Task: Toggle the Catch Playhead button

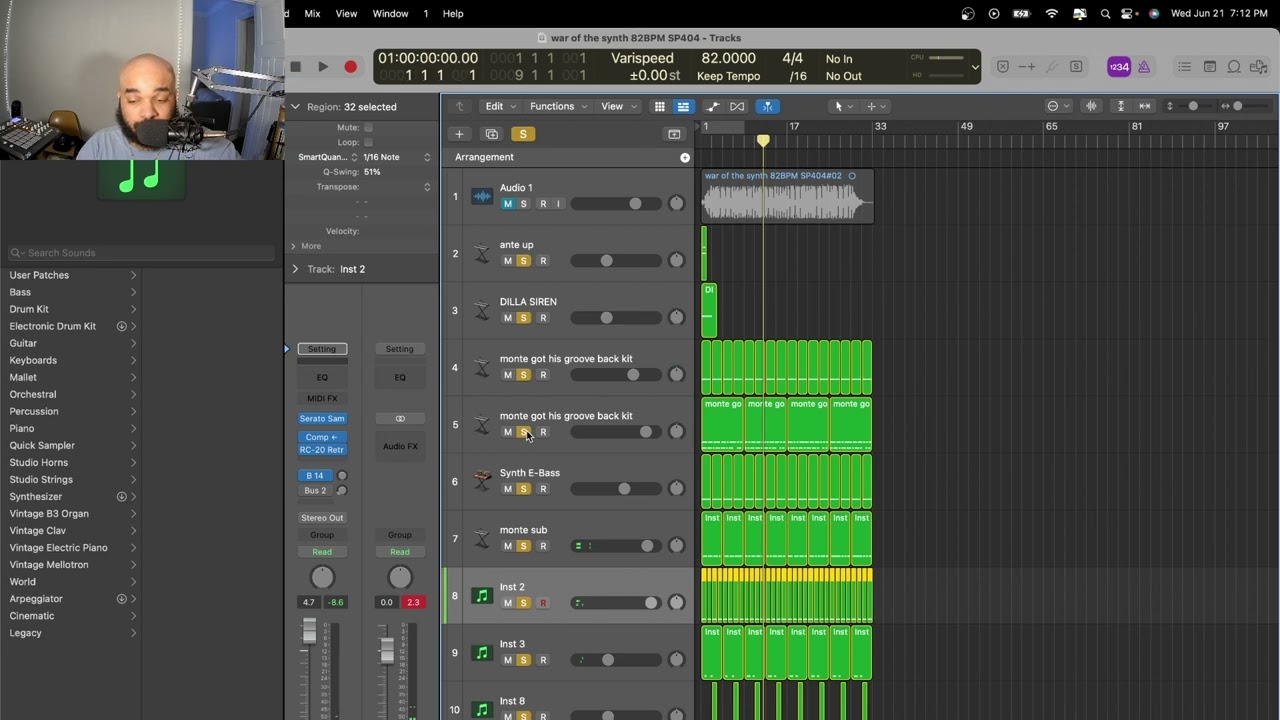Action: pos(767,107)
